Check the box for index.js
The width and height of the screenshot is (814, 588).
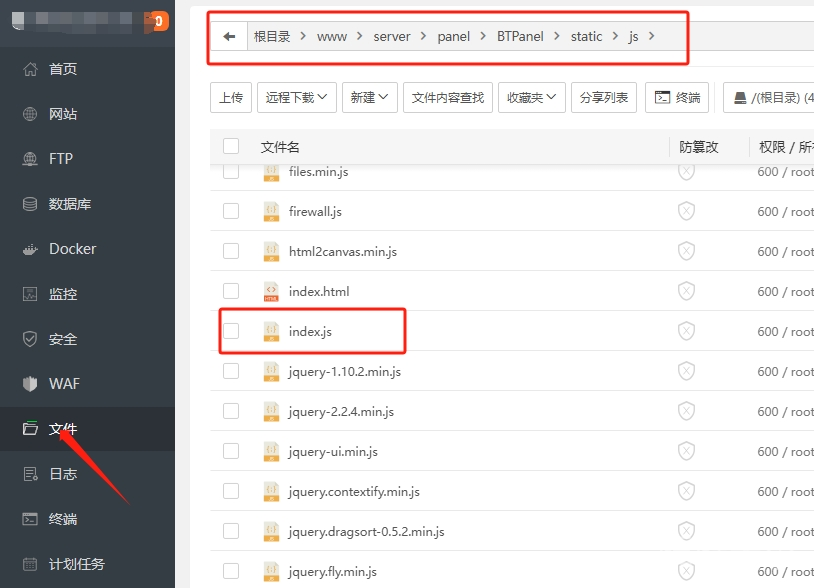tap(231, 331)
